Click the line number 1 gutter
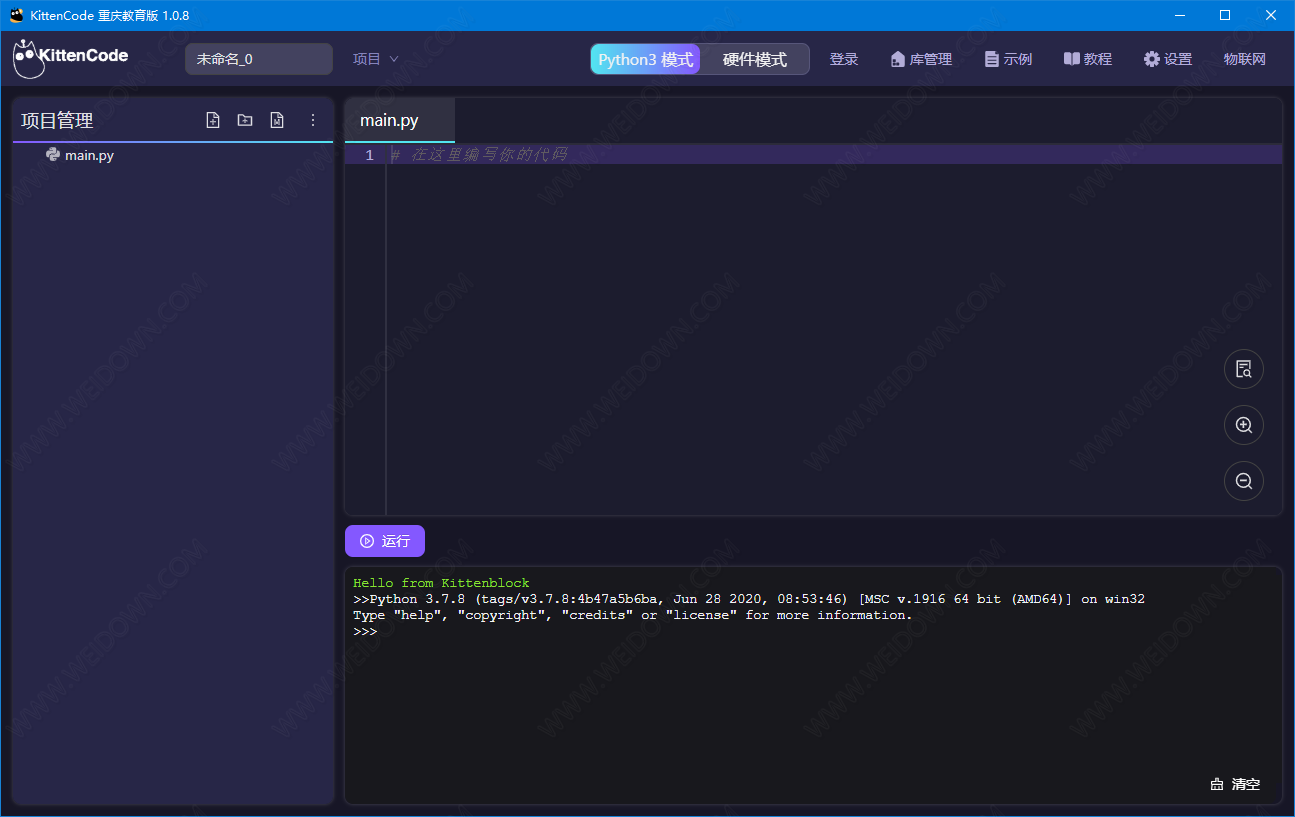This screenshot has height=817, width=1295. tap(369, 155)
